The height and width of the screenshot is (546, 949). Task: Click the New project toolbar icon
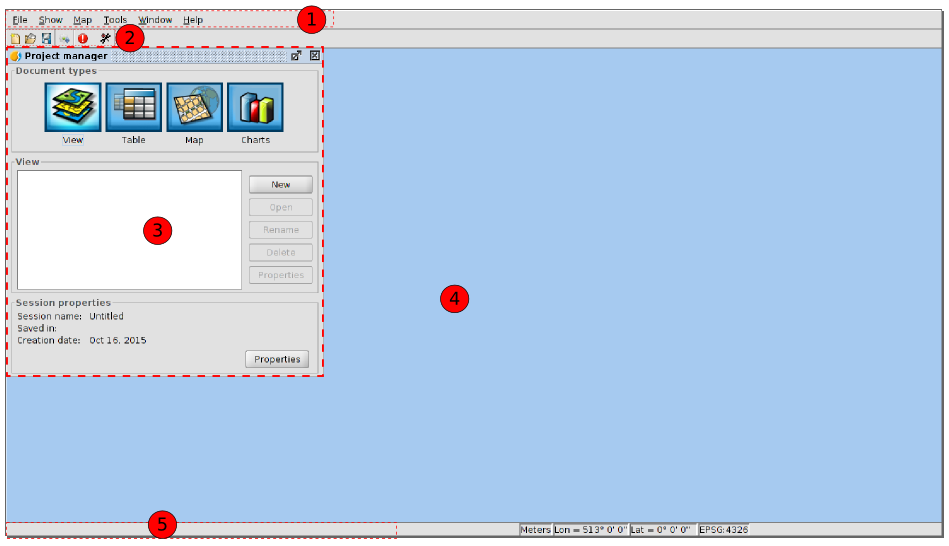pos(15,39)
